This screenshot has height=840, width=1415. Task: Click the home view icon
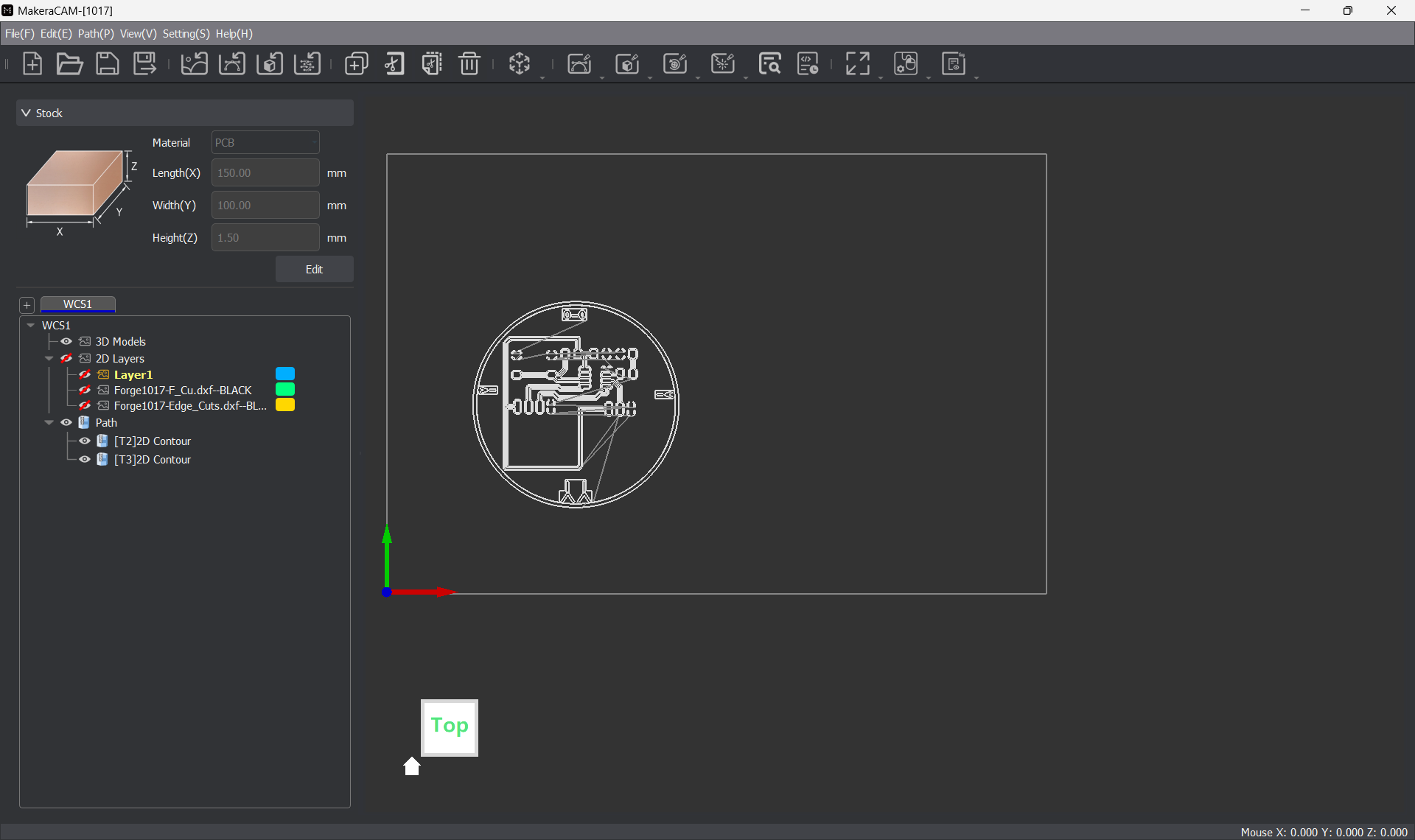(x=412, y=766)
